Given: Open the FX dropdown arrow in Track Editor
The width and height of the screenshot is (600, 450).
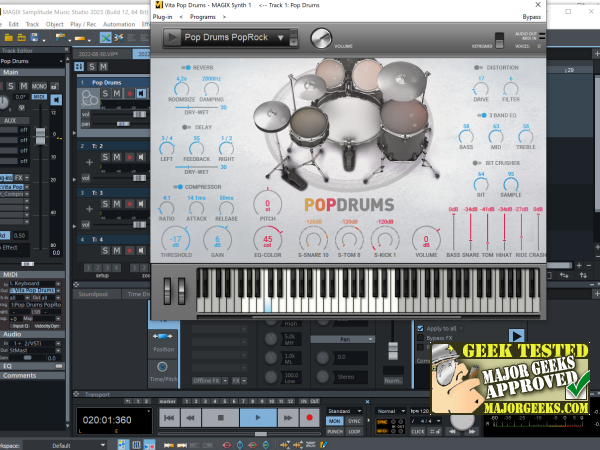Looking at the screenshot, I should (27, 178).
